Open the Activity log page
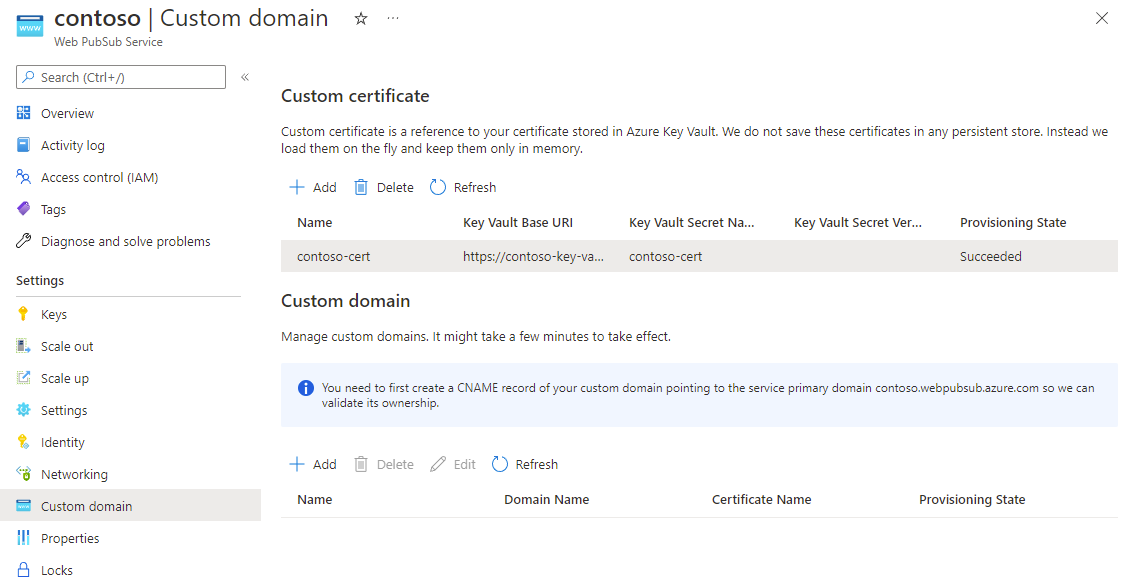 click(72, 144)
